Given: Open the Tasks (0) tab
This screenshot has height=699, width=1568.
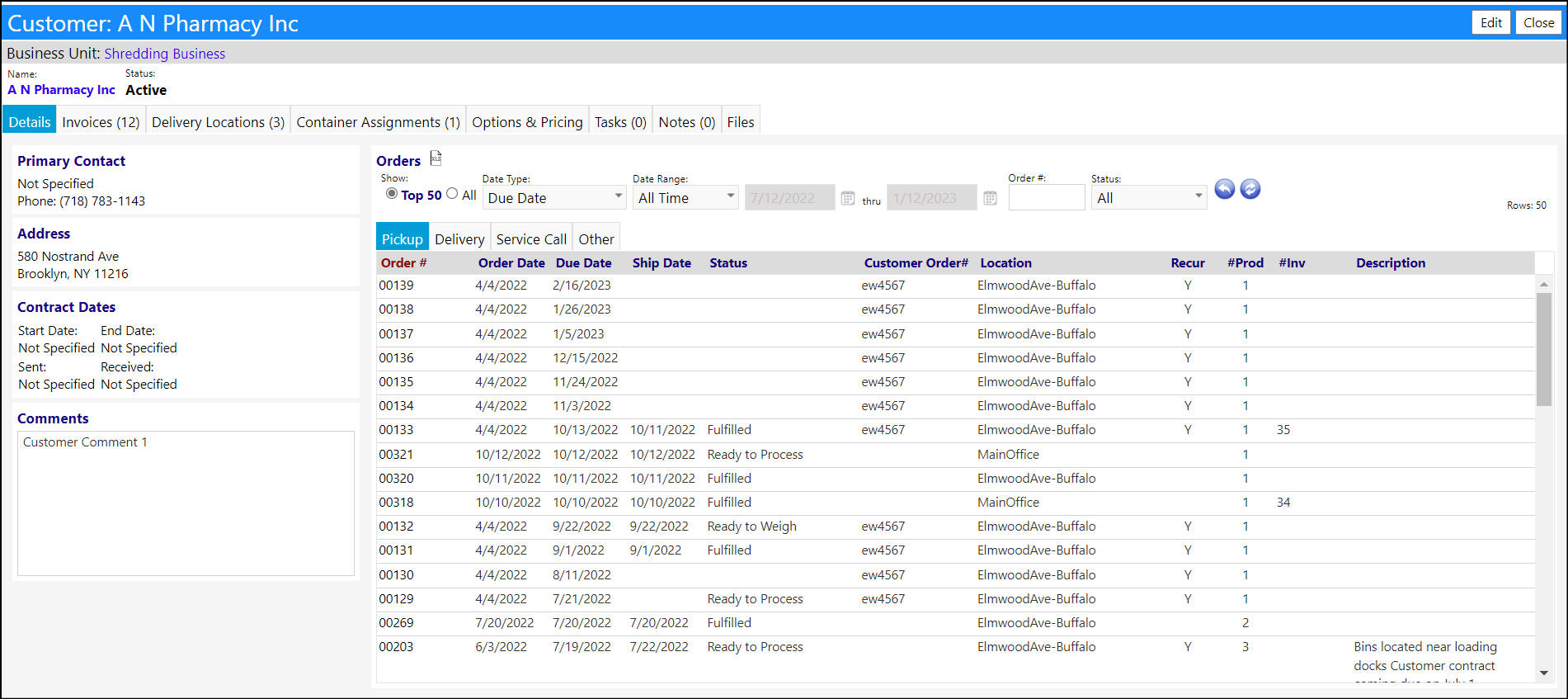Looking at the screenshot, I should (620, 121).
